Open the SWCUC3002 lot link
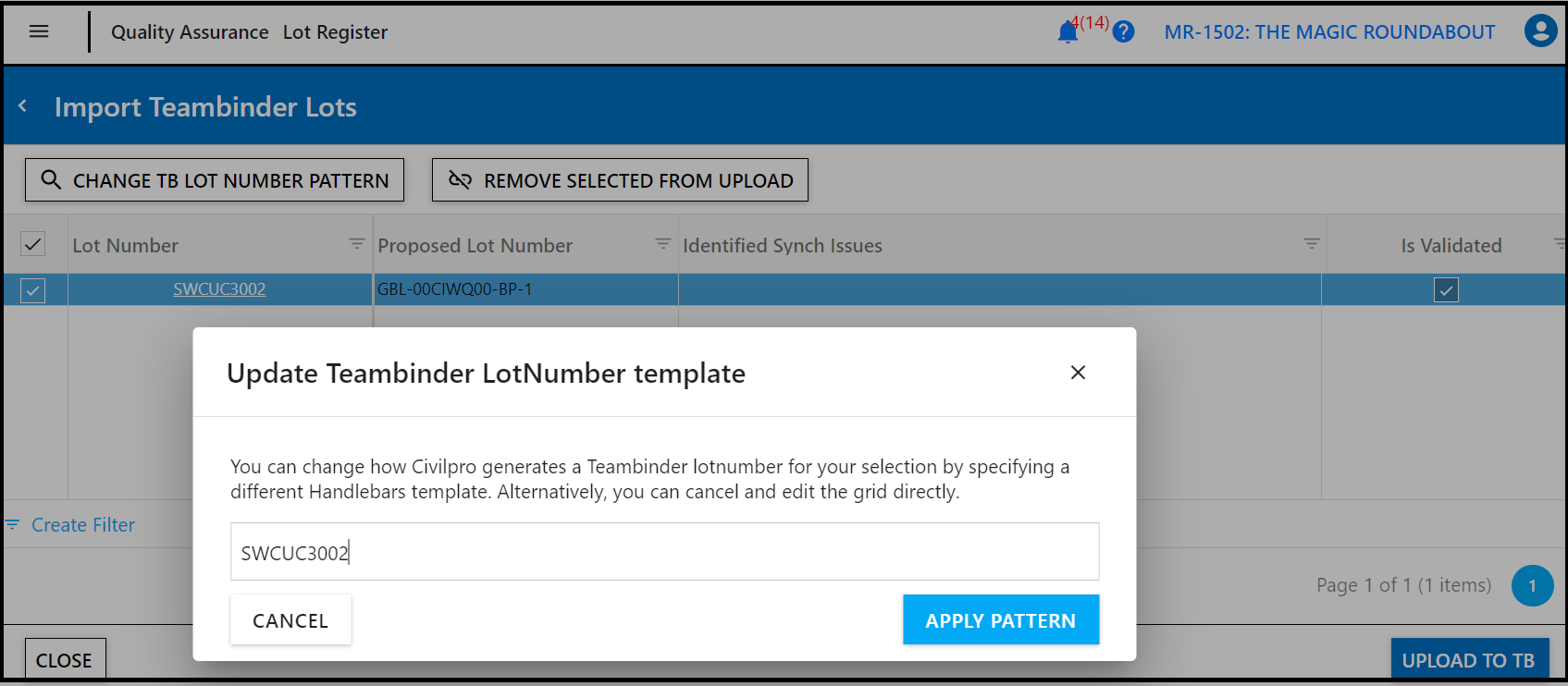The image size is (1568, 686). (219, 289)
